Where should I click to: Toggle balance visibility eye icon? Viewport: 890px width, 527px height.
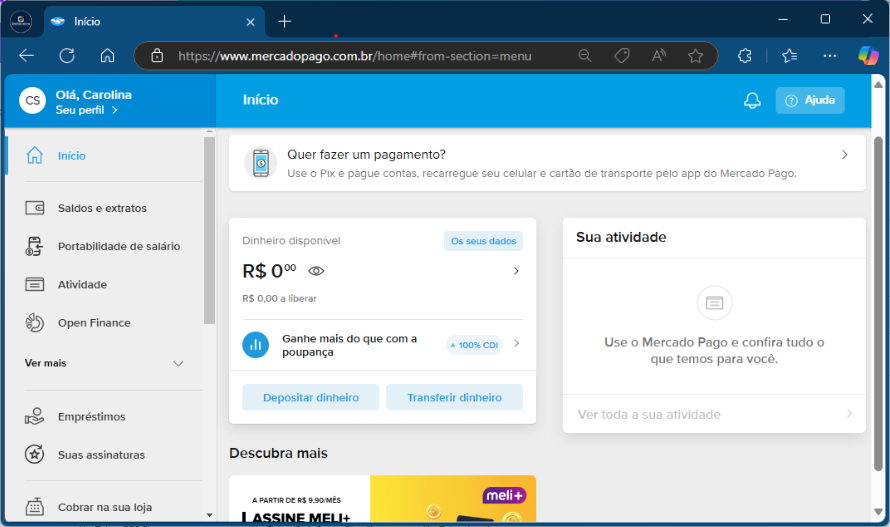click(316, 271)
